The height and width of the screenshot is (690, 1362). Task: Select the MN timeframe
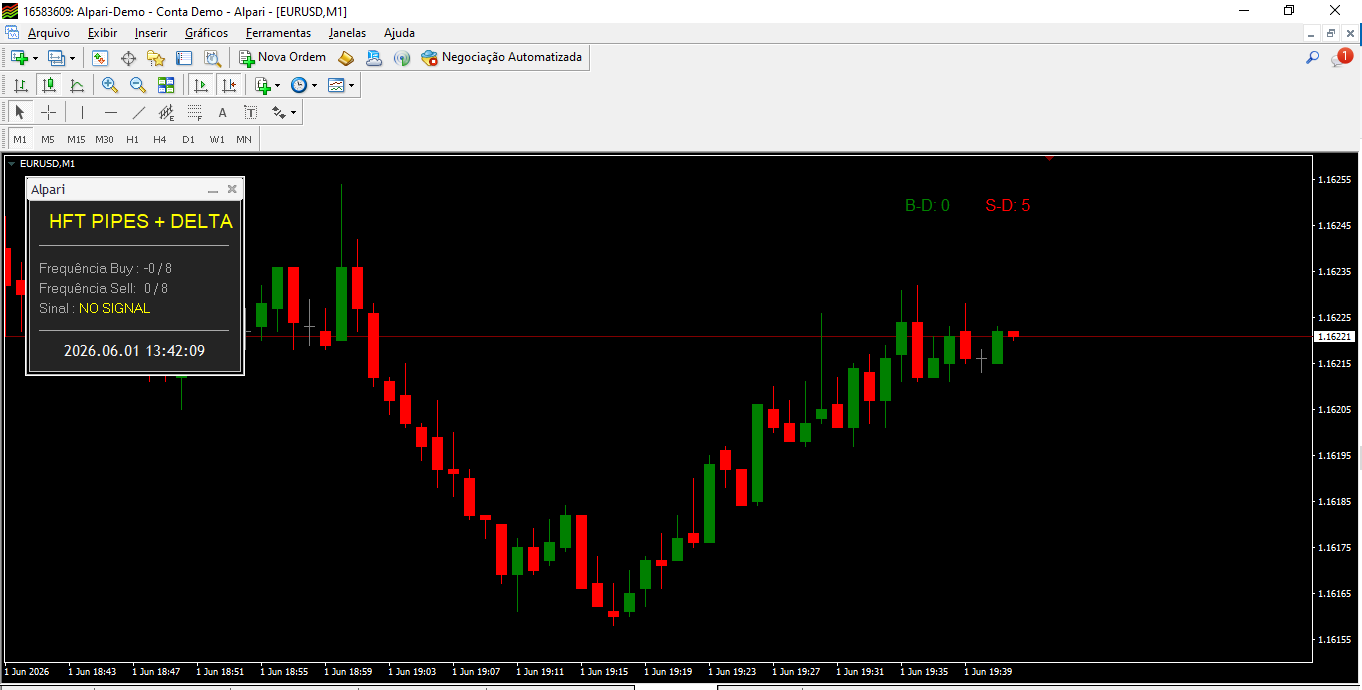click(x=244, y=139)
